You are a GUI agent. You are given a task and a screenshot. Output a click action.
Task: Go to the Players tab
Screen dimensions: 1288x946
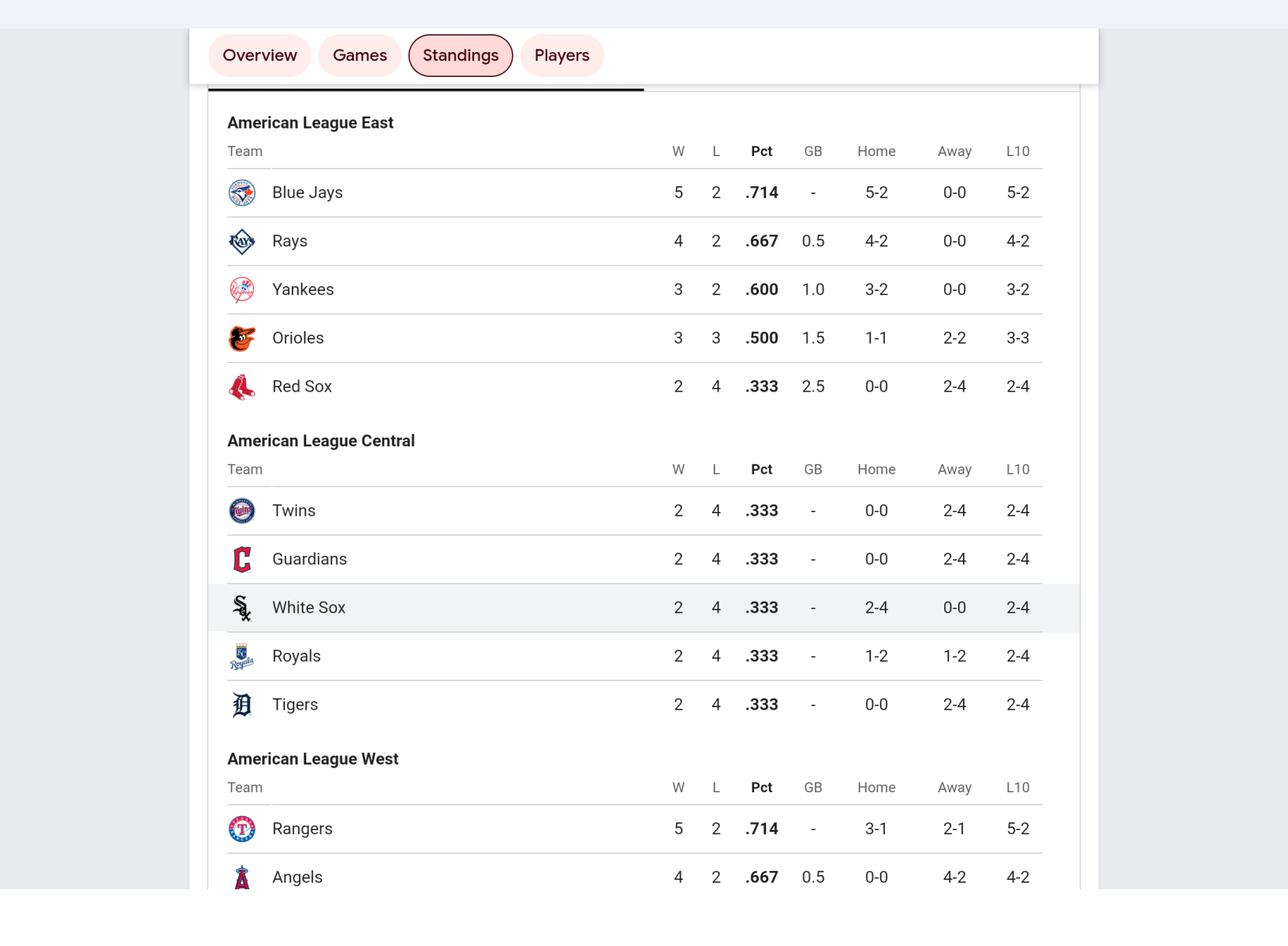pyautogui.click(x=562, y=56)
